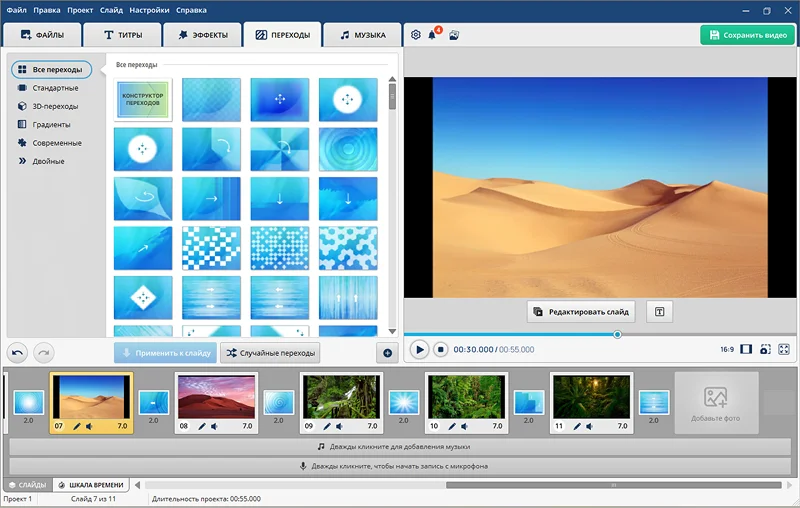The width and height of the screenshot is (800, 508).
Task: Click the photo gallery icon beside the bell
Action: point(454,35)
